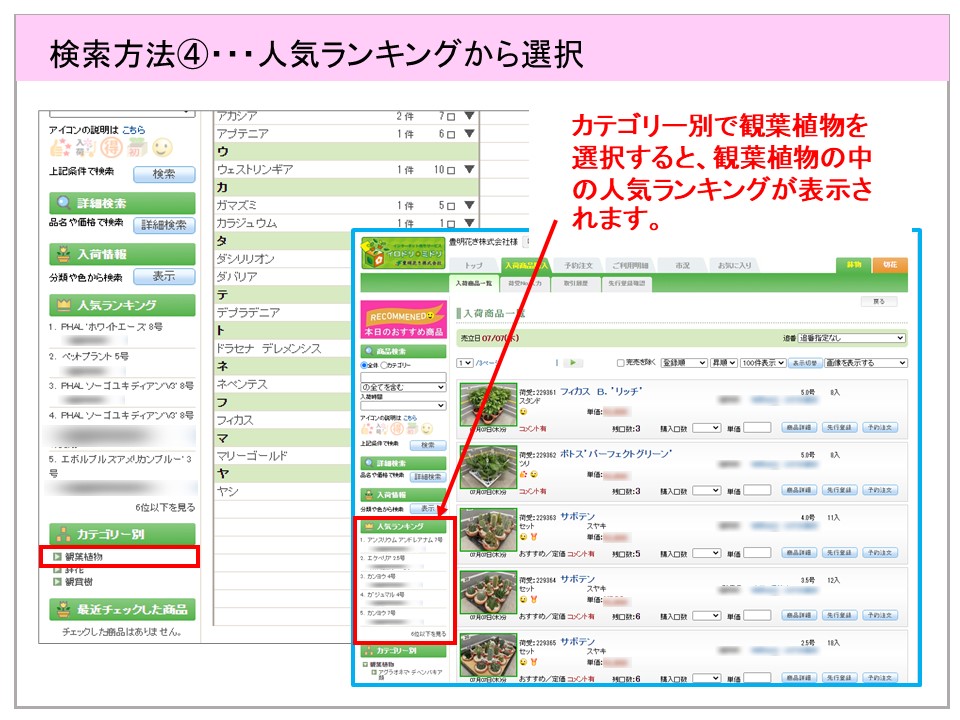Tick the checkbox in the ガマズミ row

[451, 206]
